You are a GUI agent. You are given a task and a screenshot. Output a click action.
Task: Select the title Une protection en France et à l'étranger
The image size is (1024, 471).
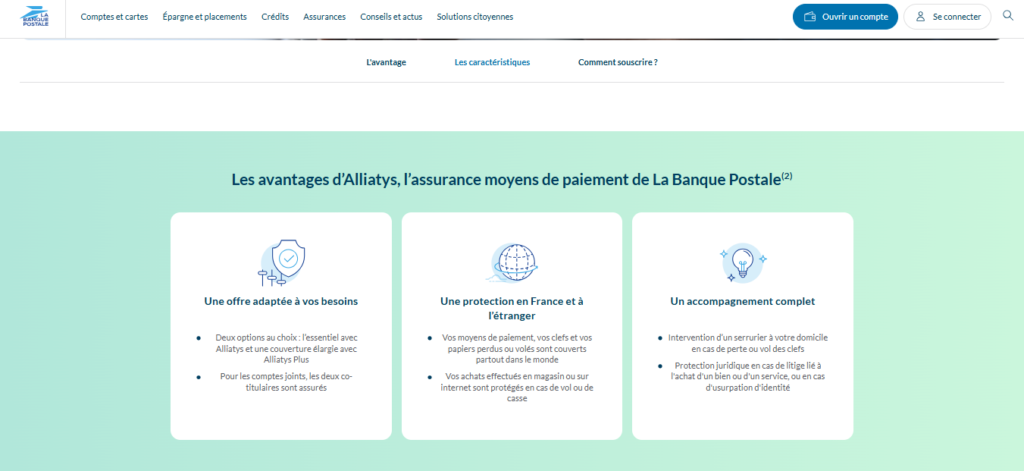[512, 308]
